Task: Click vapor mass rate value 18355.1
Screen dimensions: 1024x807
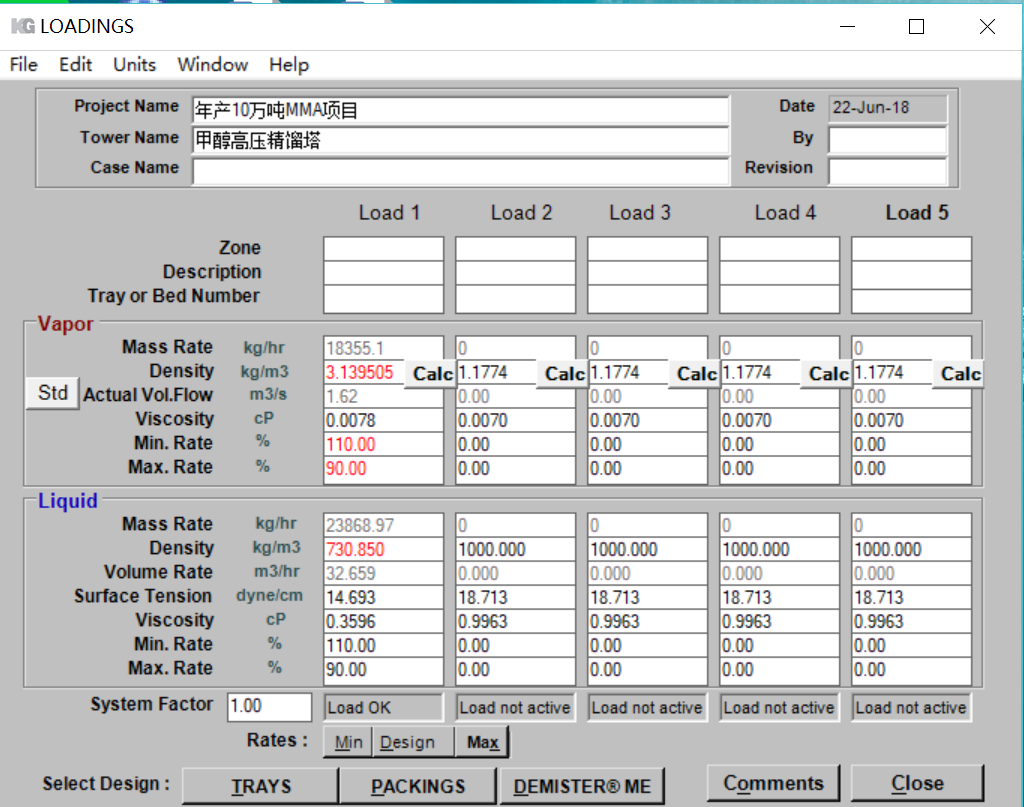Action: click(383, 348)
